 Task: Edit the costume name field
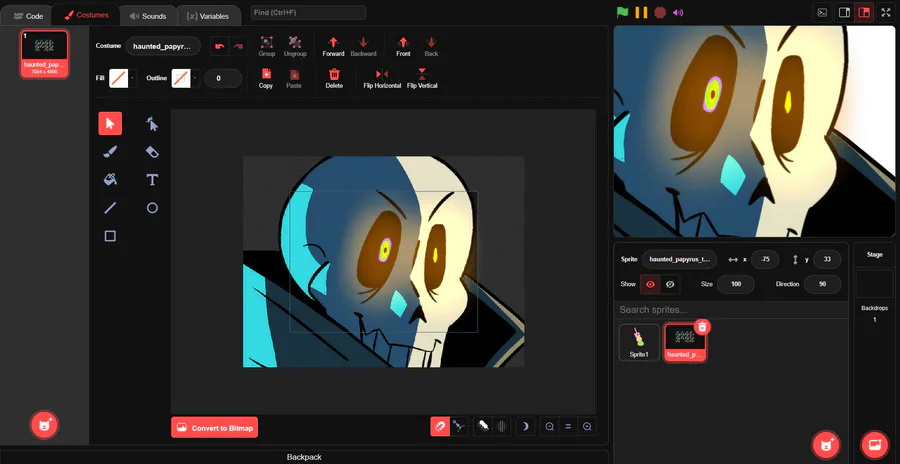[164, 46]
